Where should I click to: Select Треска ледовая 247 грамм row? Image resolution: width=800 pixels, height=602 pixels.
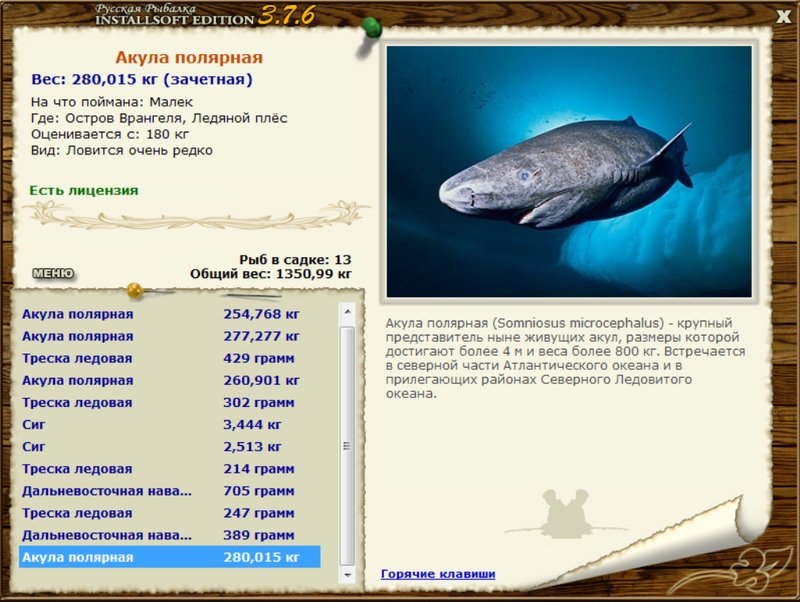point(169,513)
